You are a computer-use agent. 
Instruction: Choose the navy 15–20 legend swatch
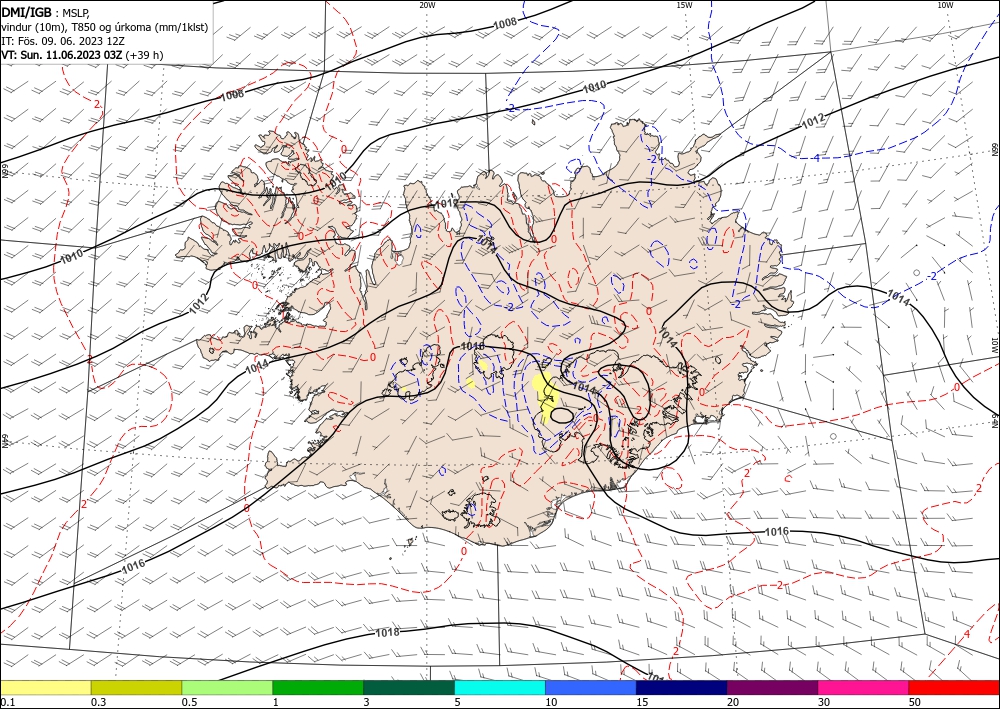click(x=681, y=687)
